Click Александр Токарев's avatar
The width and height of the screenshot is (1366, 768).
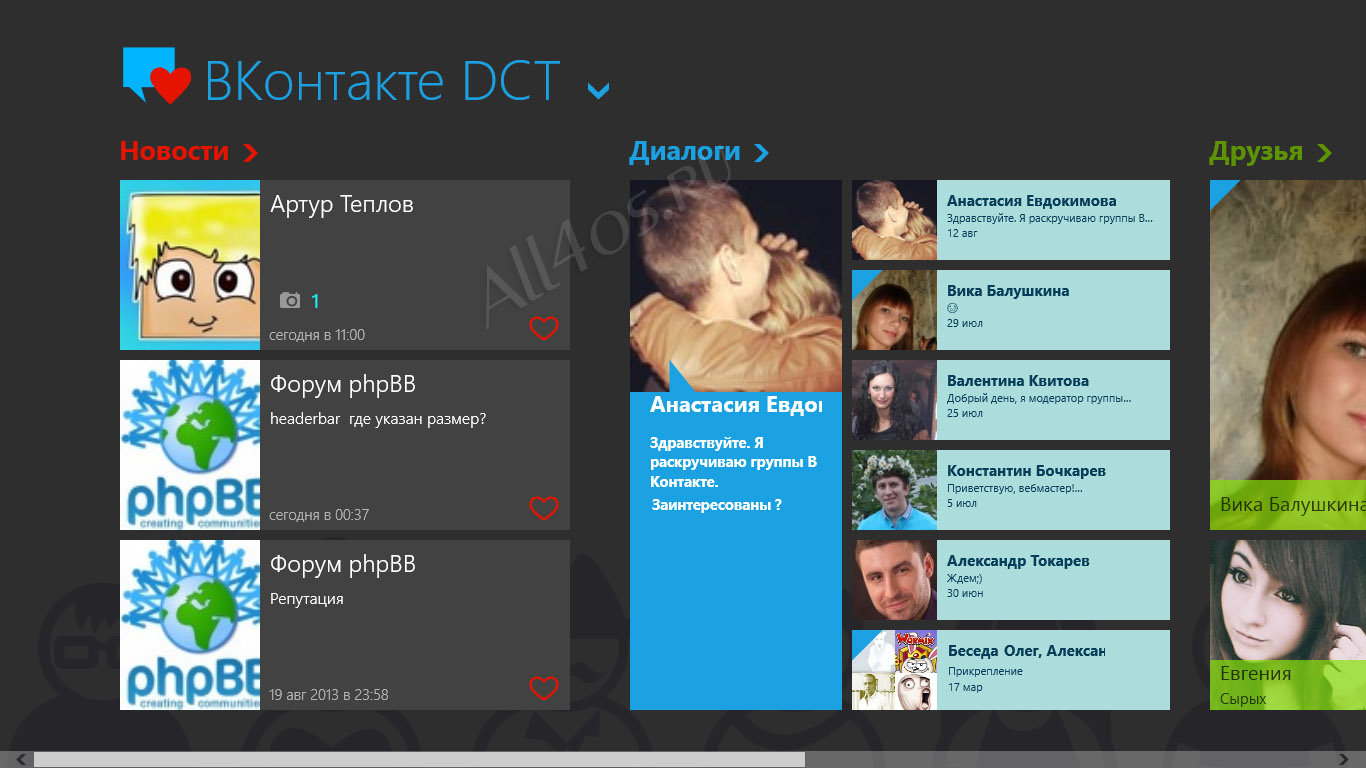click(x=894, y=580)
